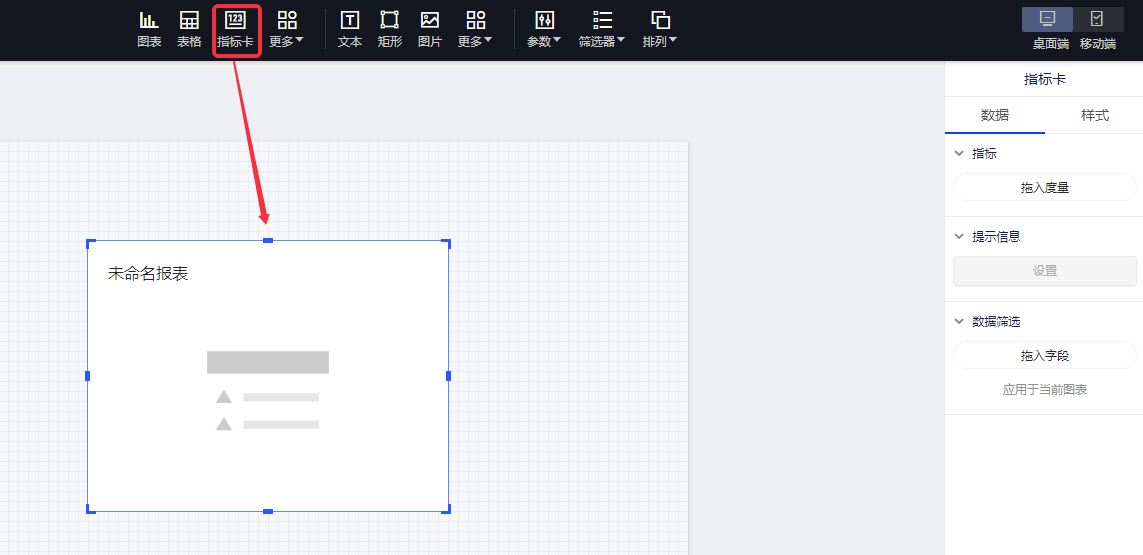Open 更多 next to 图片

tap(475, 29)
